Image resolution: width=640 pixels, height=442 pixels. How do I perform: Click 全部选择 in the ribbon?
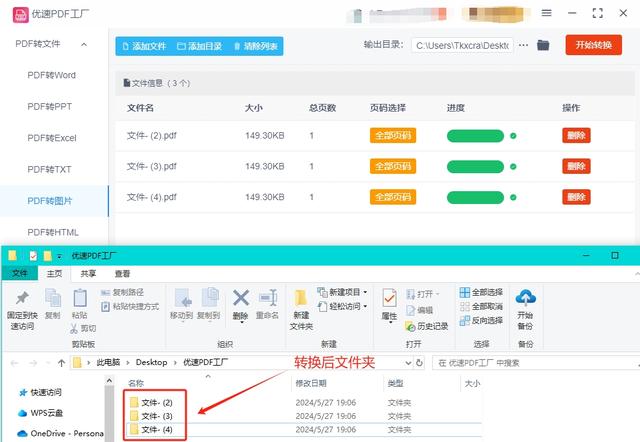click(x=481, y=292)
